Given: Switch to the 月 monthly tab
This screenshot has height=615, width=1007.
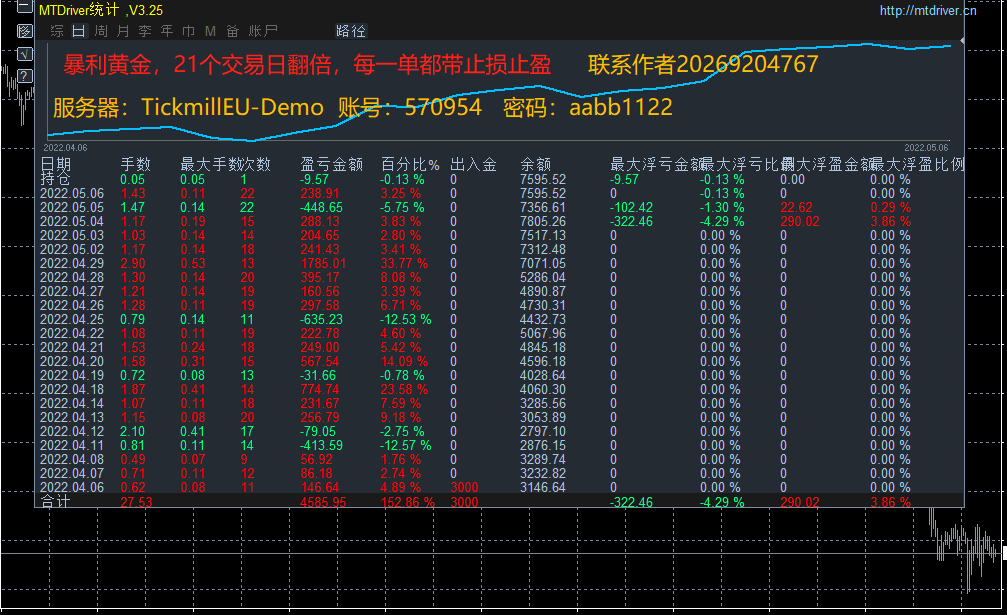Looking at the screenshot, I should click(x=123, y=31).
